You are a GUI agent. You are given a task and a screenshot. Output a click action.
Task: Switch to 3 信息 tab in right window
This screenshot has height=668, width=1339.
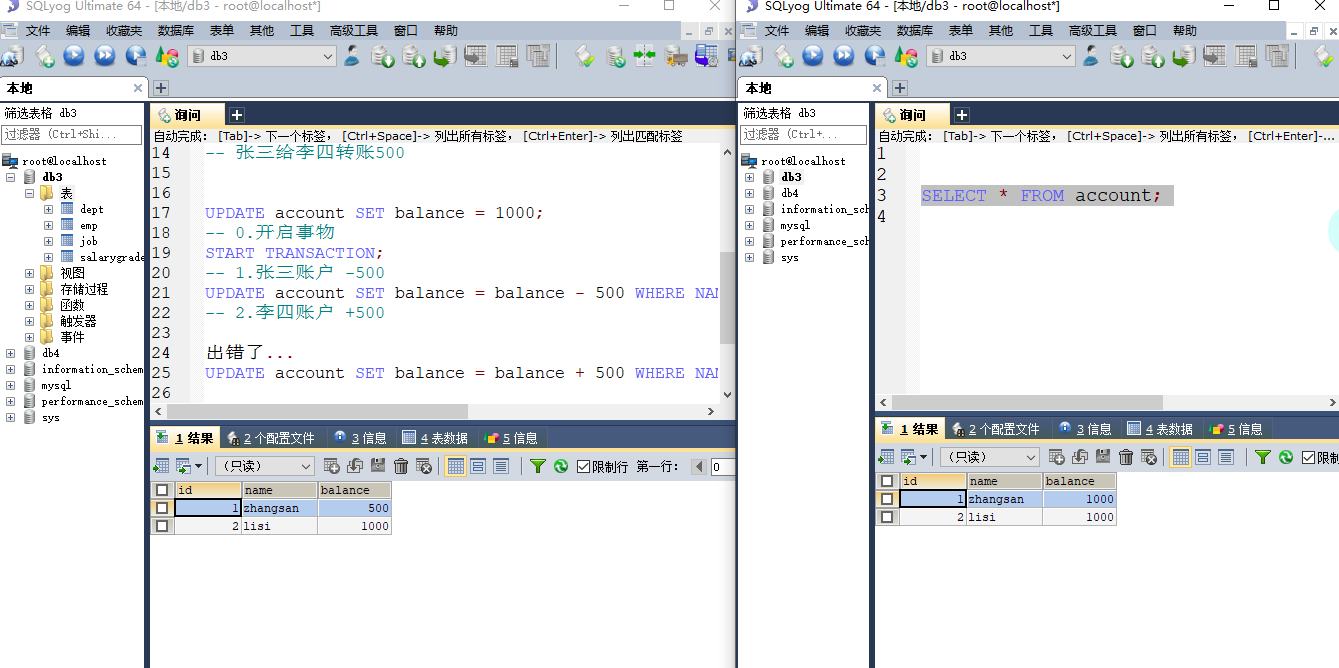1085,429
